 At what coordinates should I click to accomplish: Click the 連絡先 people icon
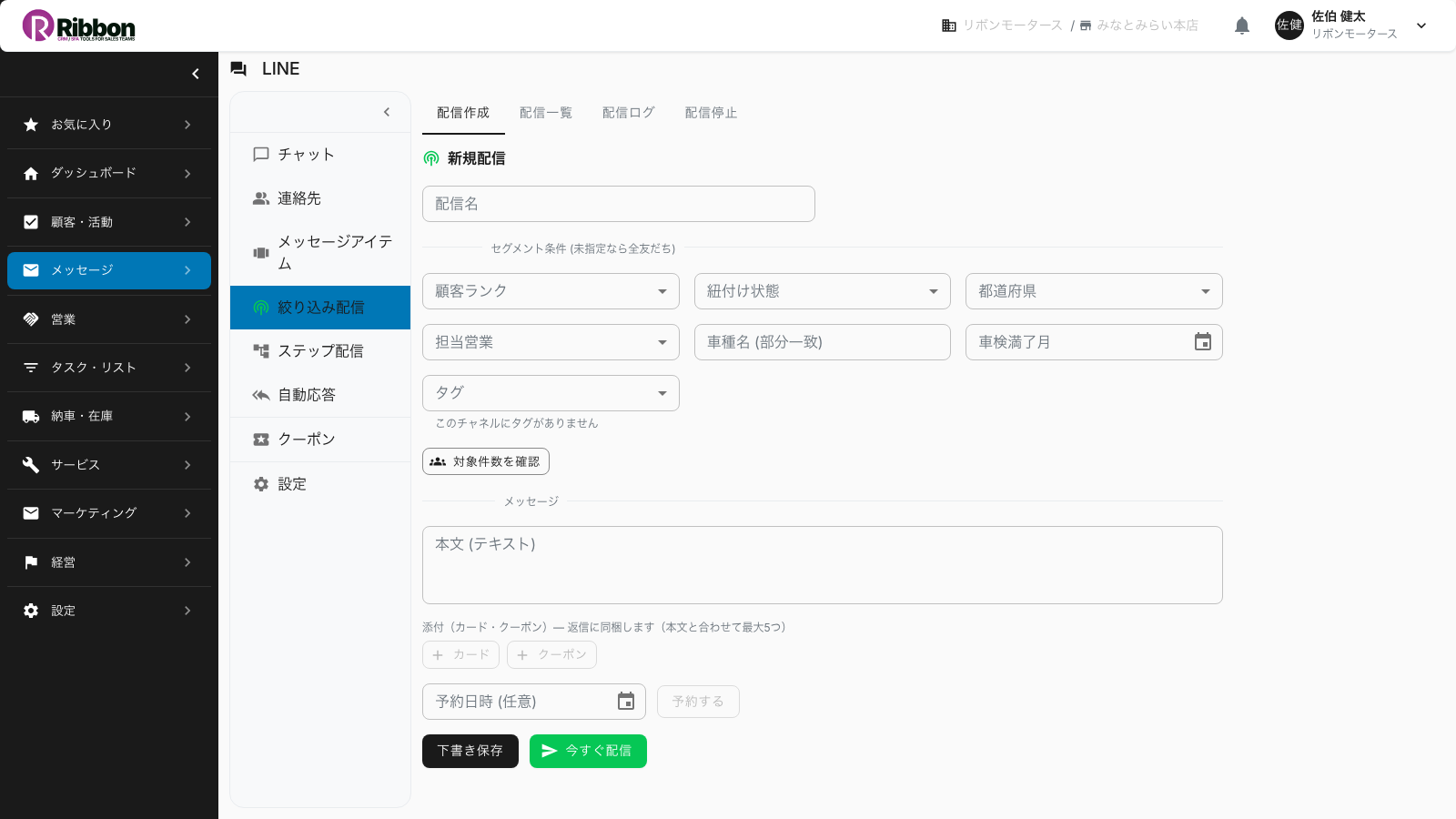[261, 198]
